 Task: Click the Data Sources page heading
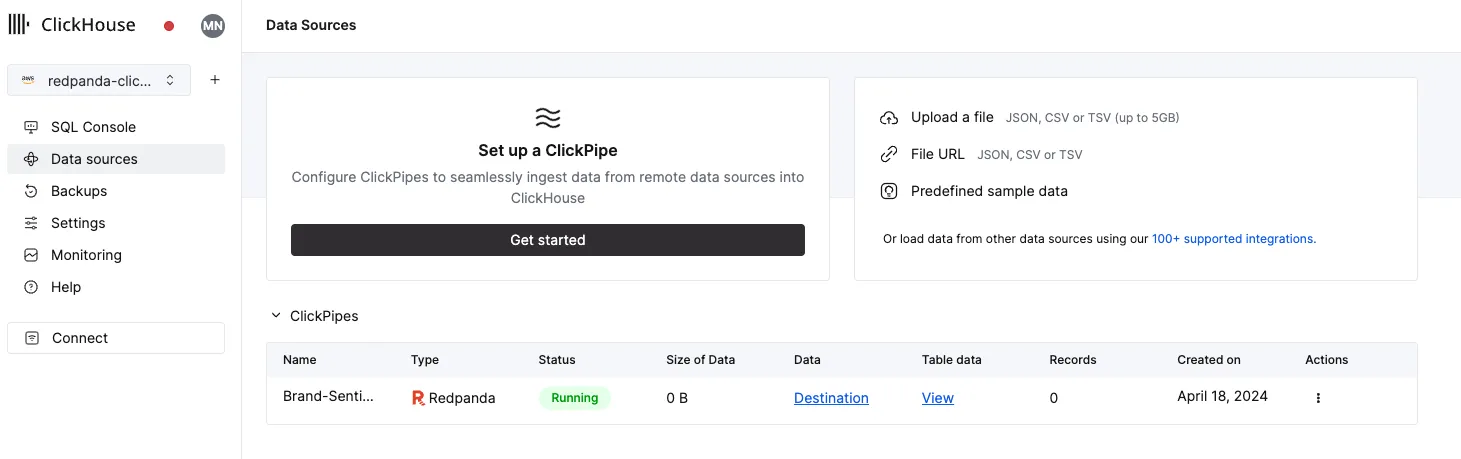tap(311, 25)
